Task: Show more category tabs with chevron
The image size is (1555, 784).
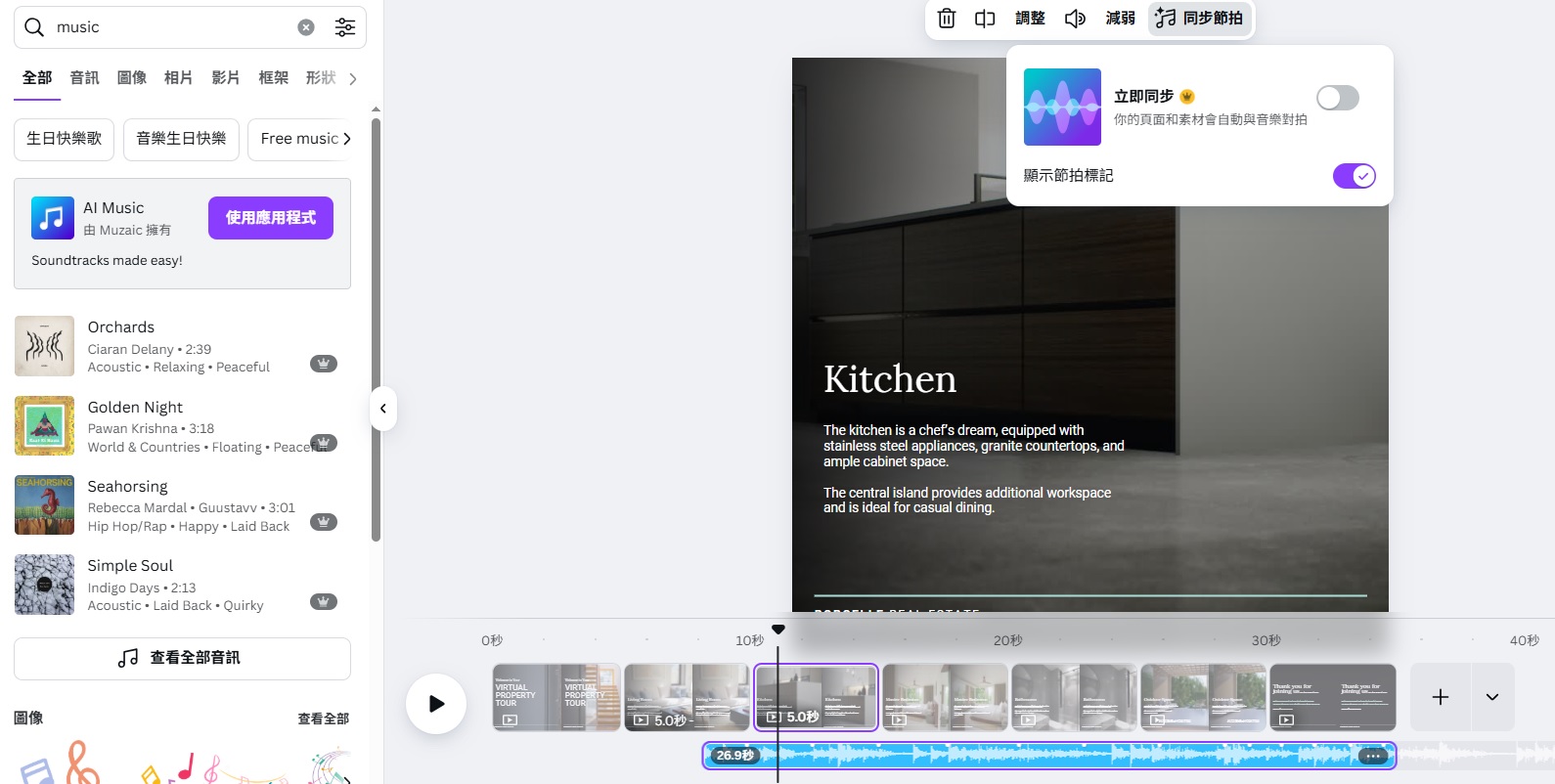Action: click(x=353, y=78)
